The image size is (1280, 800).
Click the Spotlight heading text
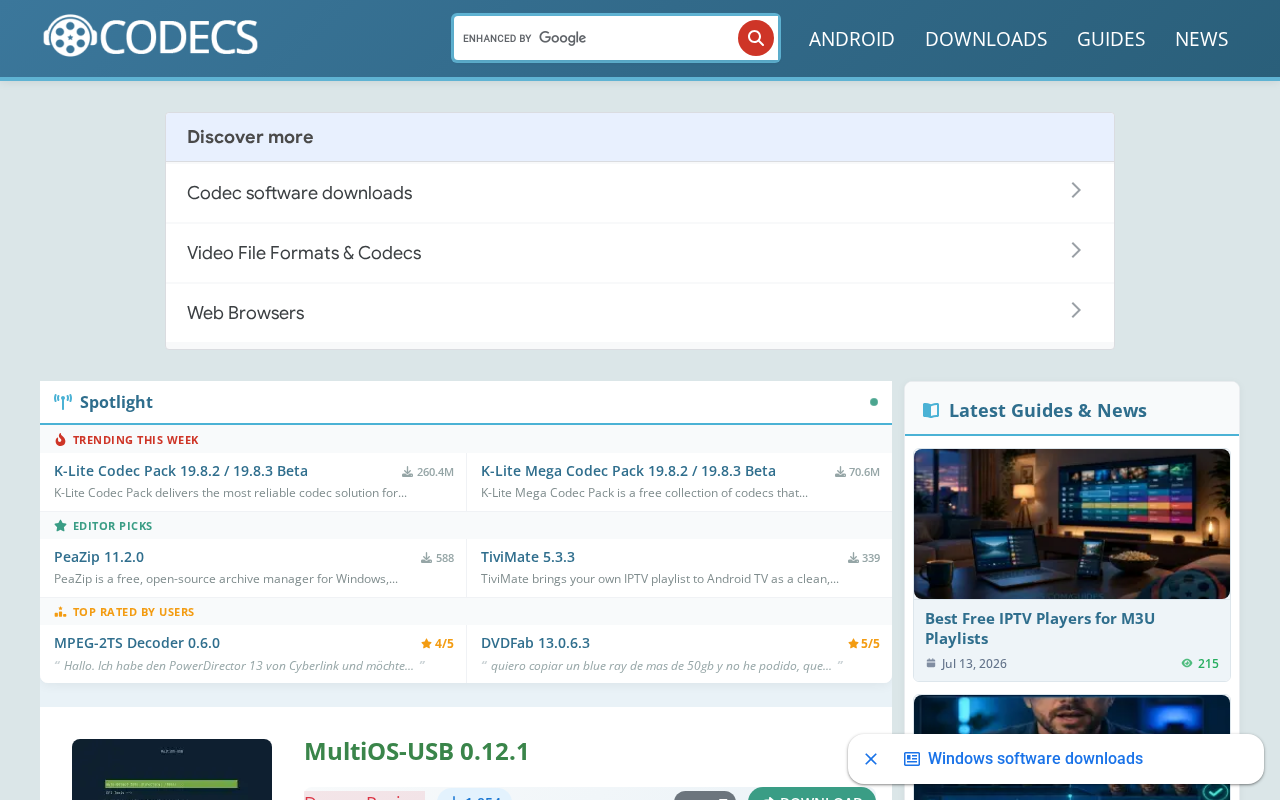[x=116, y=402]
